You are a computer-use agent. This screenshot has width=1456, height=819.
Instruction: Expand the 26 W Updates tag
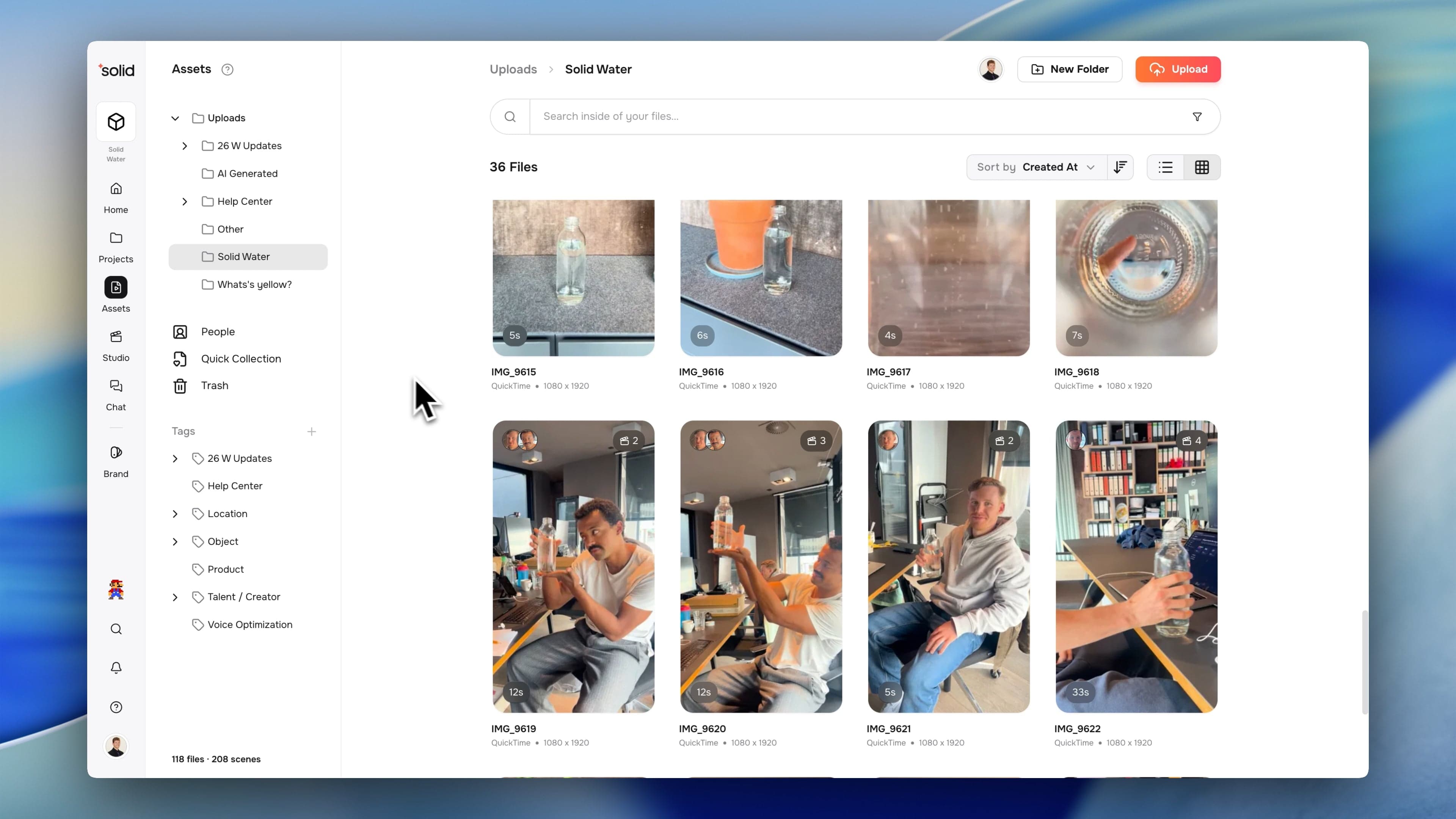175,459
